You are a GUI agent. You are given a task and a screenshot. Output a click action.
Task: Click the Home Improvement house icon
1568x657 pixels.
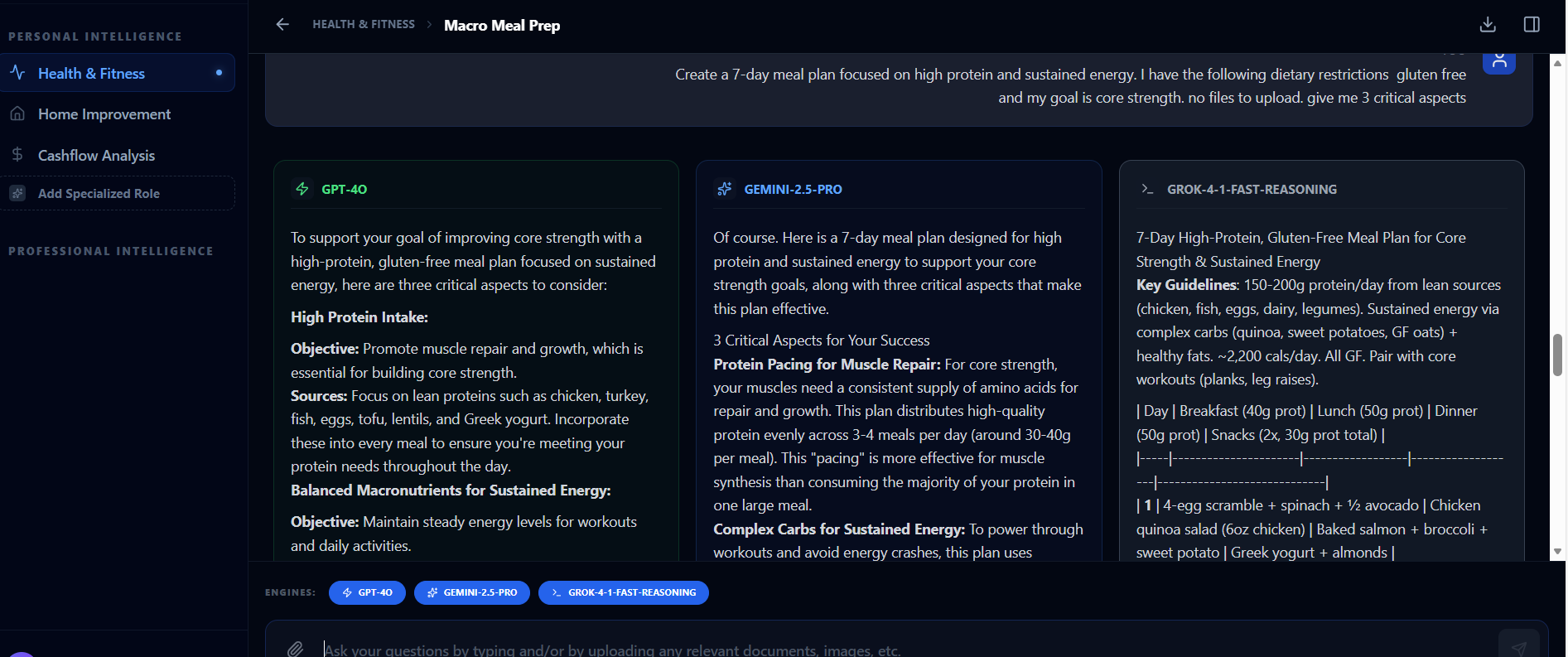click(17, 114)
